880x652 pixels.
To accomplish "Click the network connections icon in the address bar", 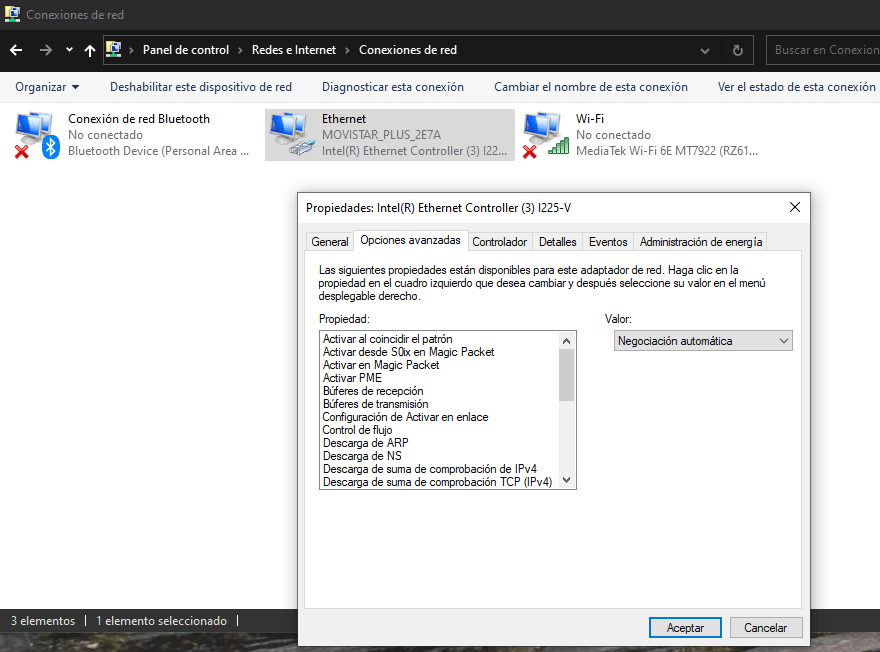I will 113,49.
